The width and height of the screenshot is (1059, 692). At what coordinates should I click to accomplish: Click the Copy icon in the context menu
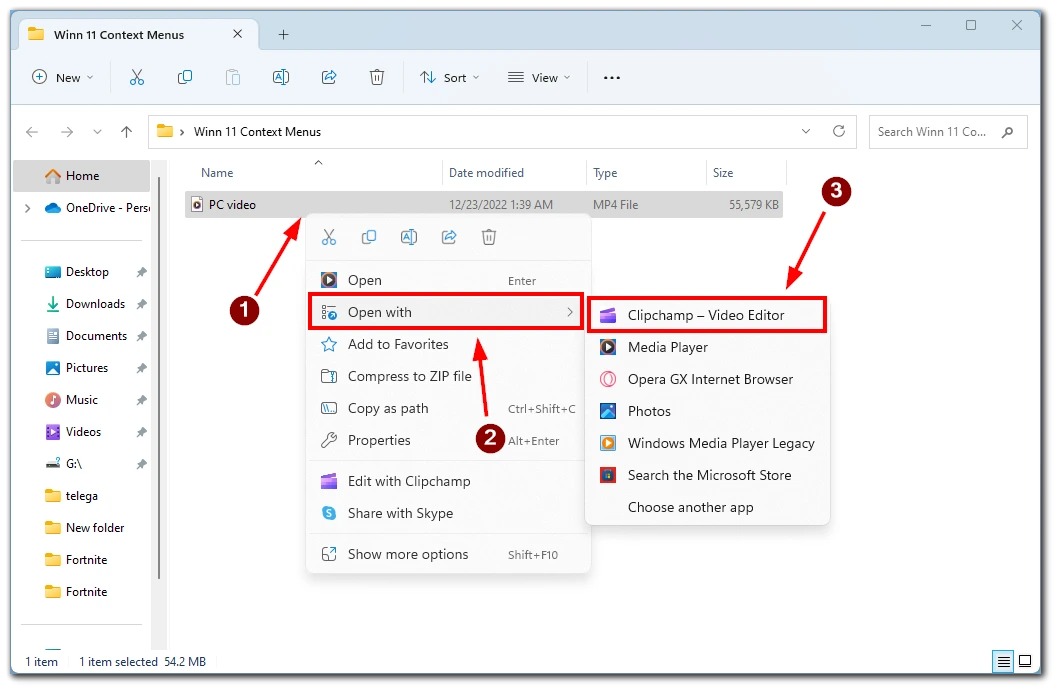pyautogui.click(x=369, y=237)
